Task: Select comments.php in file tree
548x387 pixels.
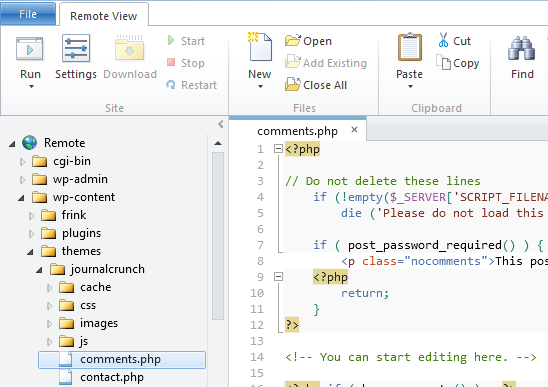Action: 122,360
